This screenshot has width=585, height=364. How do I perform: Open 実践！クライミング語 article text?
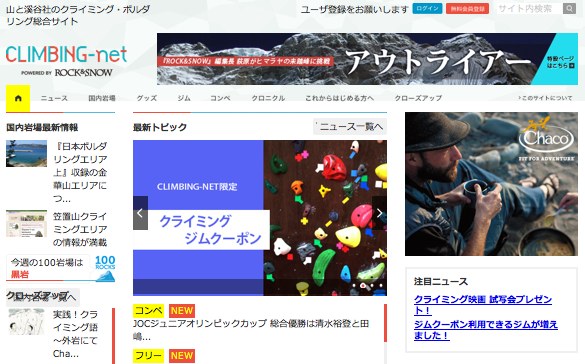[75, 334]
